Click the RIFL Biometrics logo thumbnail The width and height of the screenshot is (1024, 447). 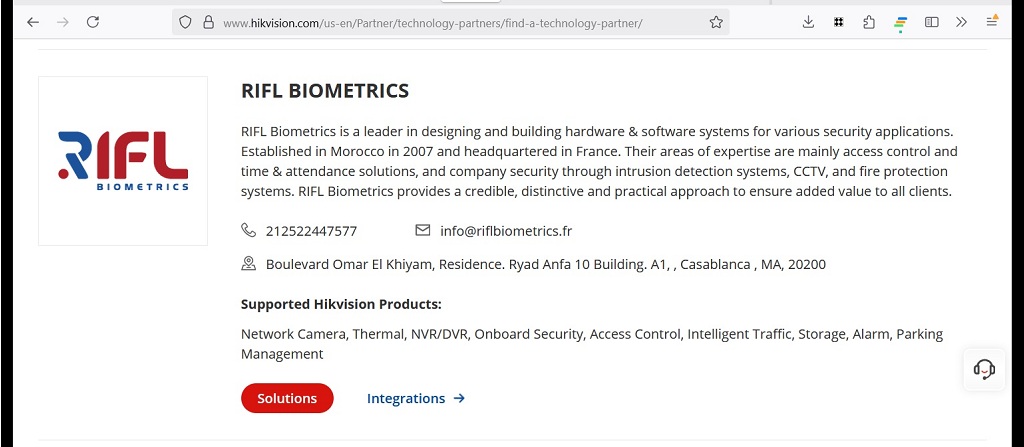pyautogui.click(x=123, y=161)
